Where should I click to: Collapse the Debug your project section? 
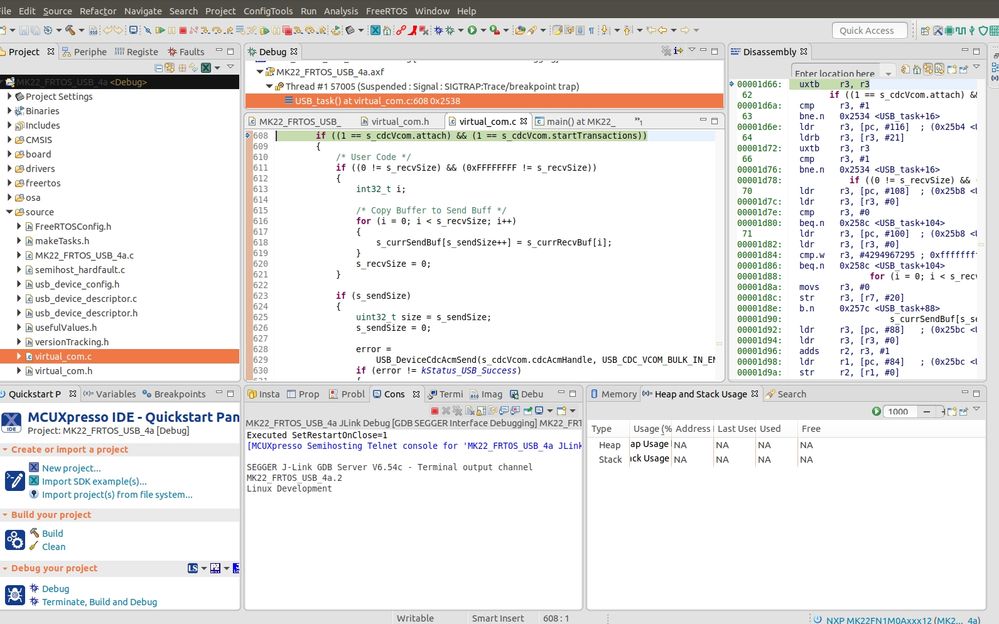tap(6, 568)
